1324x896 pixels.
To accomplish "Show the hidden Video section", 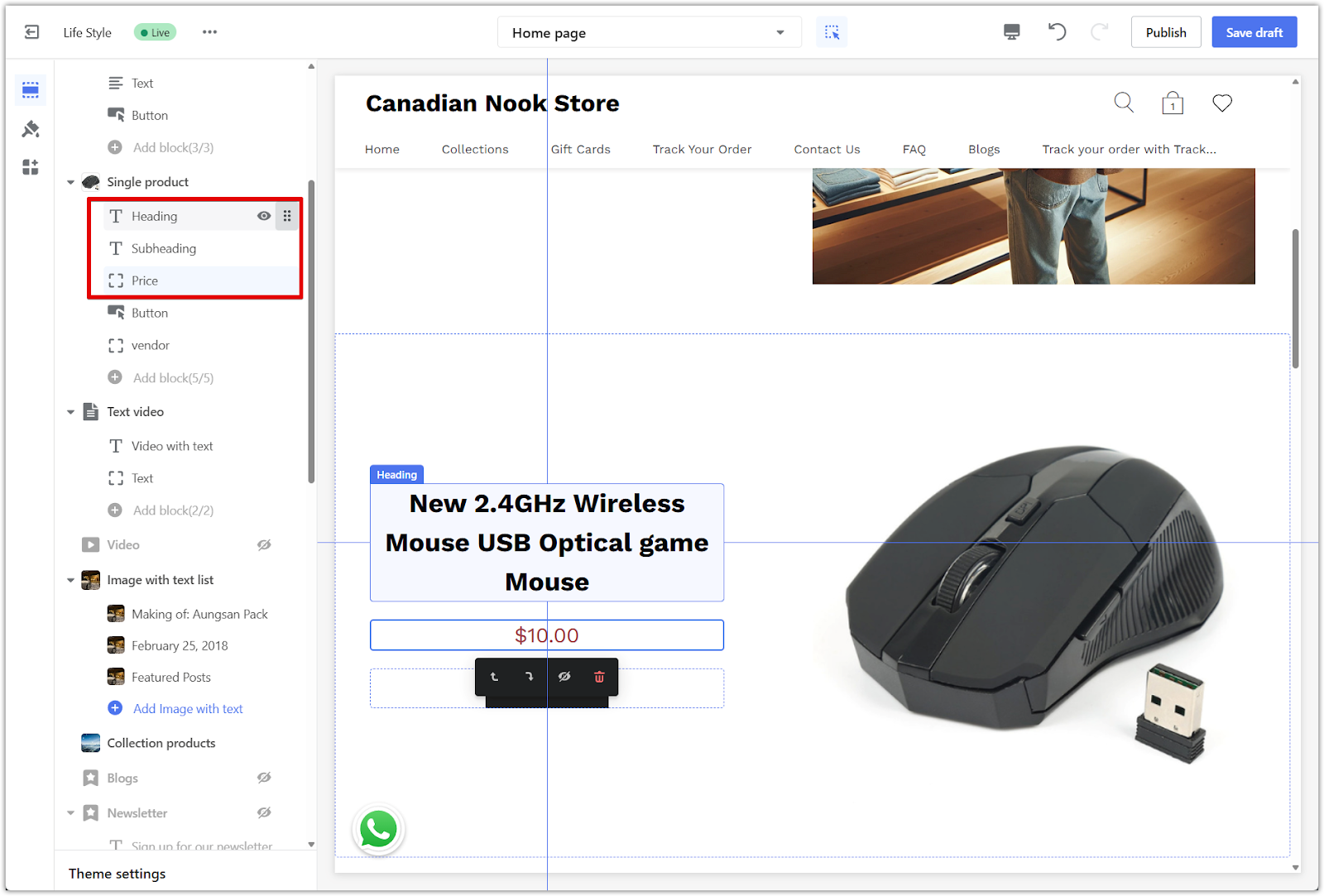I will pyautogui.click(x=264, y=544).
